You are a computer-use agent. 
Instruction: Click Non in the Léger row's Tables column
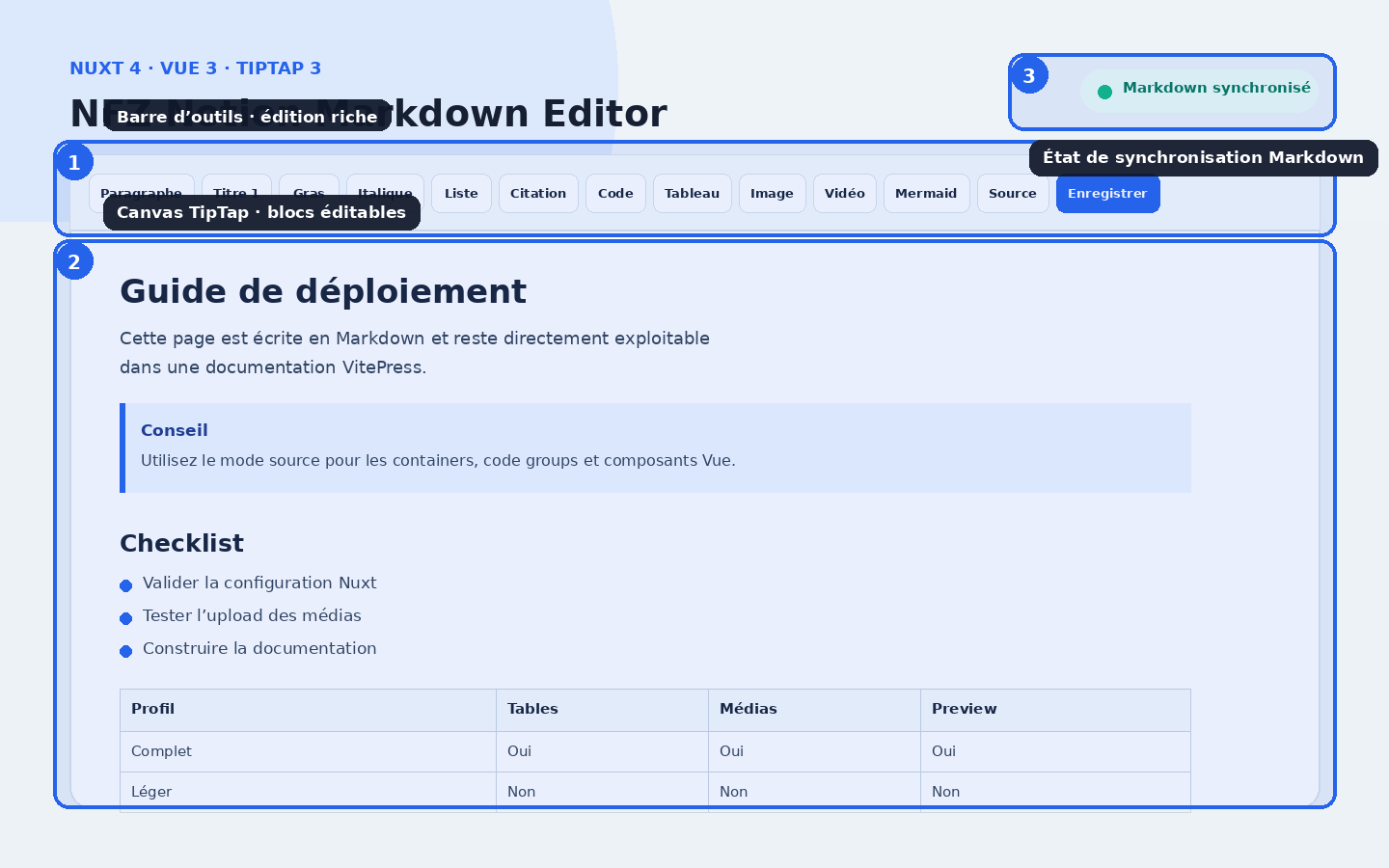(602, 792)
